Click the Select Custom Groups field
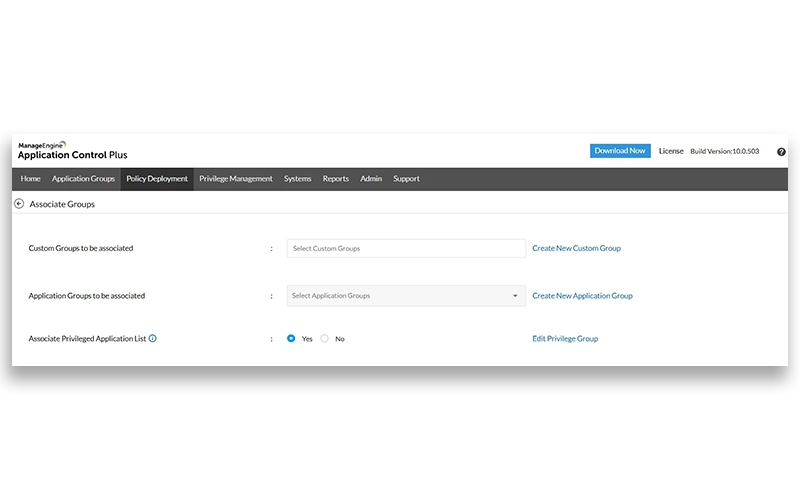The image size is (800, 500). pyautogui.click(x=405, y=248)
